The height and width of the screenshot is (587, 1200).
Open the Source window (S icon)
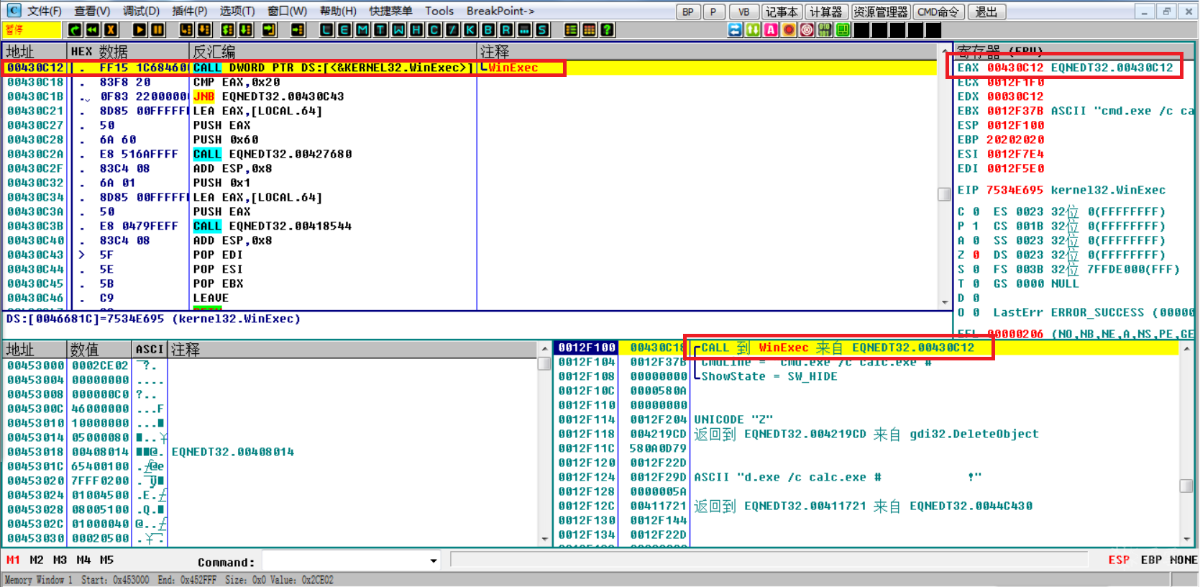pos(542,30)
